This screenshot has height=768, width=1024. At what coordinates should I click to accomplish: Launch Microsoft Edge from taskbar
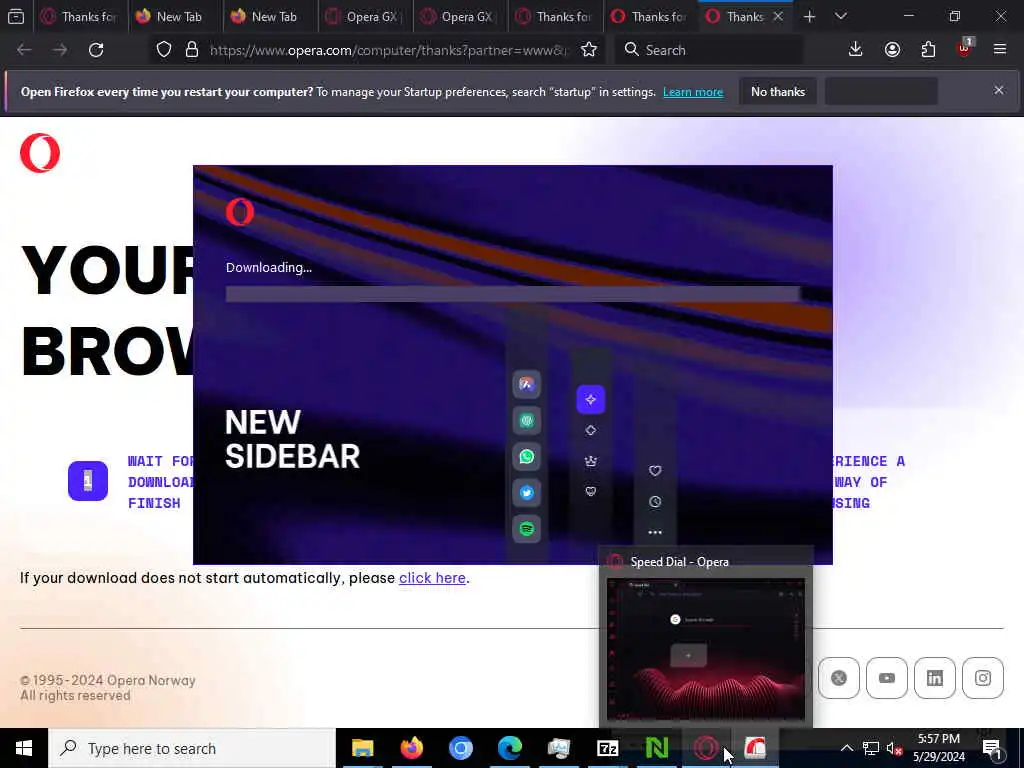pos(509,748)
